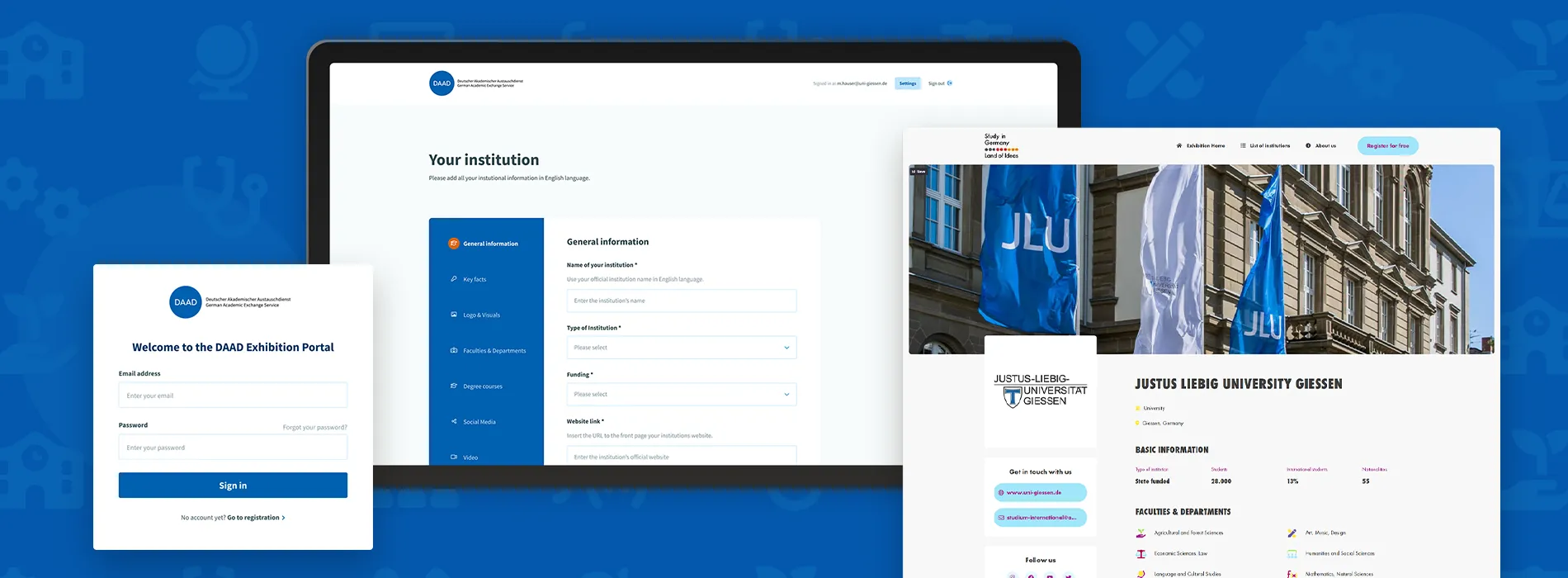The height and width of the screenshot is (578, 1568).
Task: Click the Your institution heading
Action: (484, 160)
